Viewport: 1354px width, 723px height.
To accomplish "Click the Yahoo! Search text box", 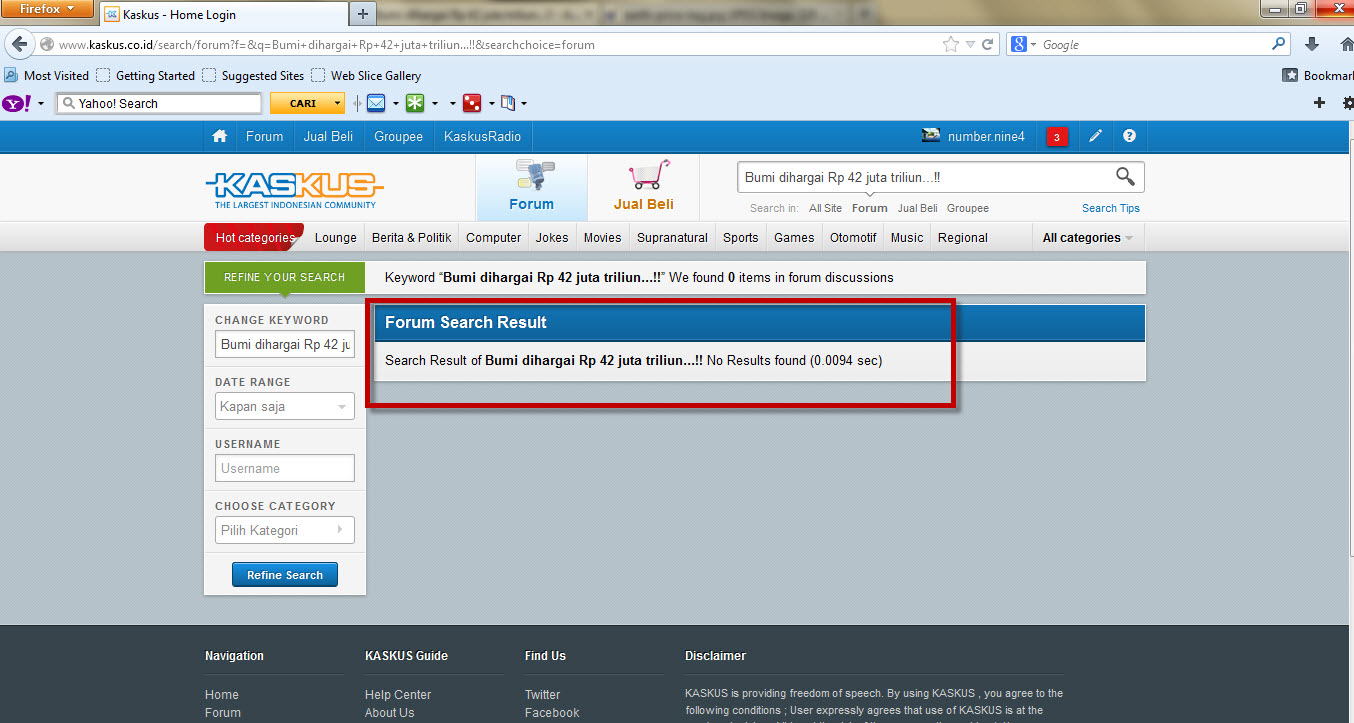I will (159, 103).
